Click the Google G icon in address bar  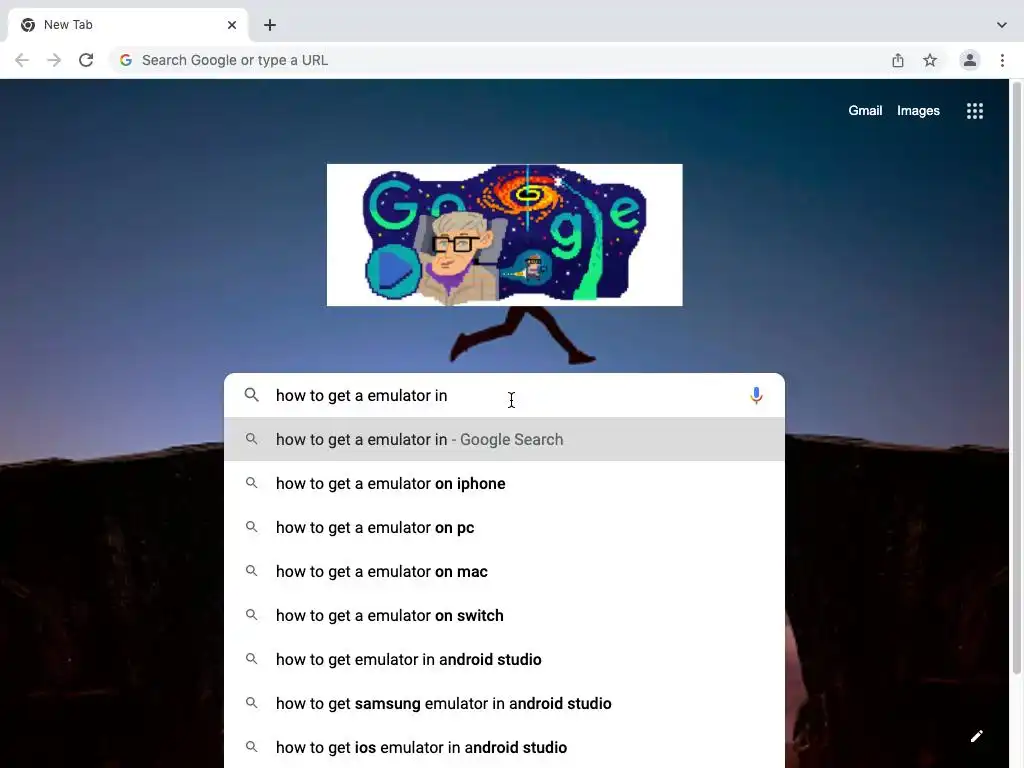(126, 60)
